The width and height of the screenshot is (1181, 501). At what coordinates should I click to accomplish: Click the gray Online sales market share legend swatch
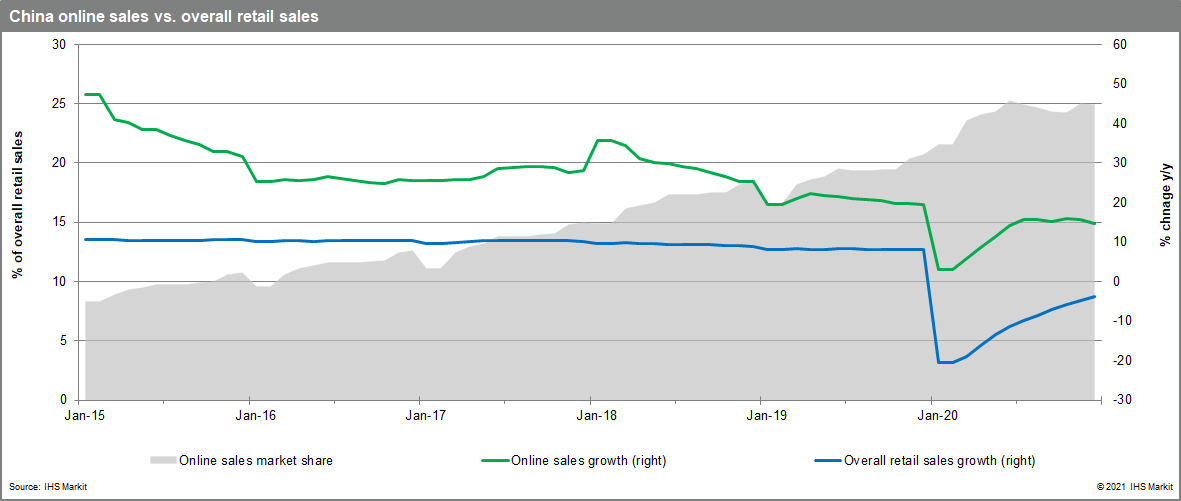click(162, 461)
